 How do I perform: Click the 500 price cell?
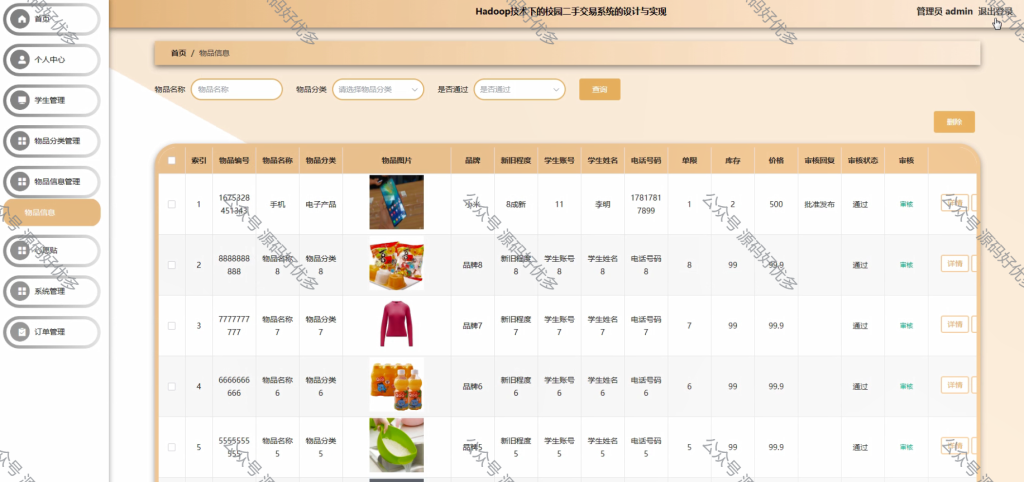[x=776, y=204]
